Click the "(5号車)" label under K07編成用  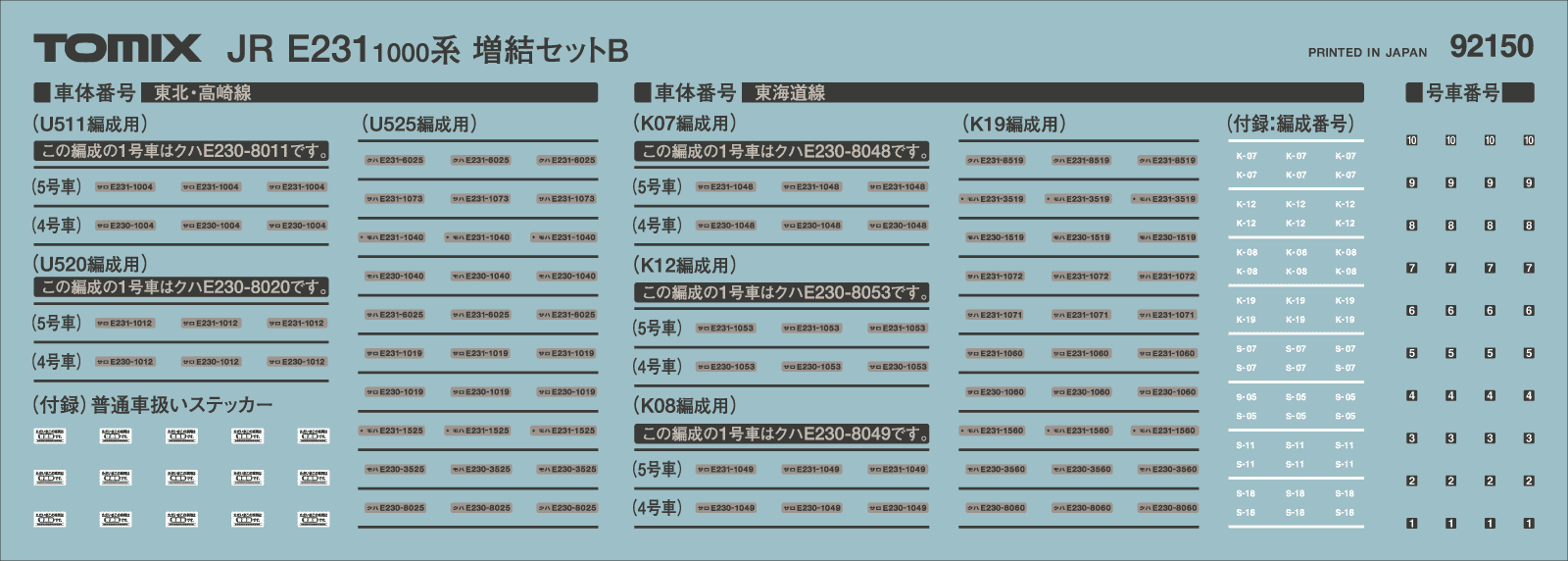pos(658,186)
